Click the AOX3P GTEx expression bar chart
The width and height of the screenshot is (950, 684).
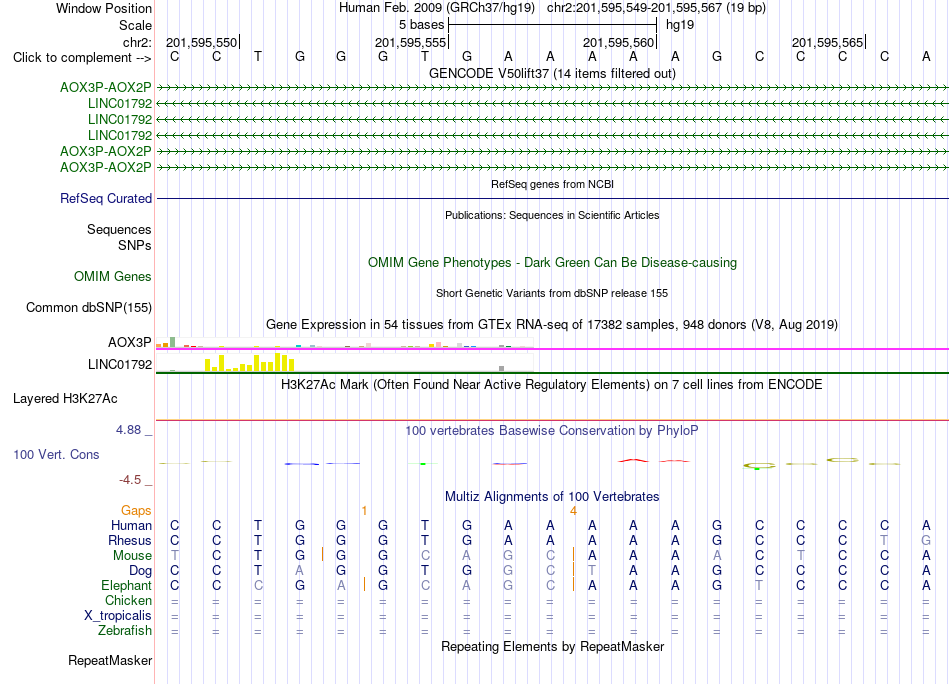(x=344, y=343)
